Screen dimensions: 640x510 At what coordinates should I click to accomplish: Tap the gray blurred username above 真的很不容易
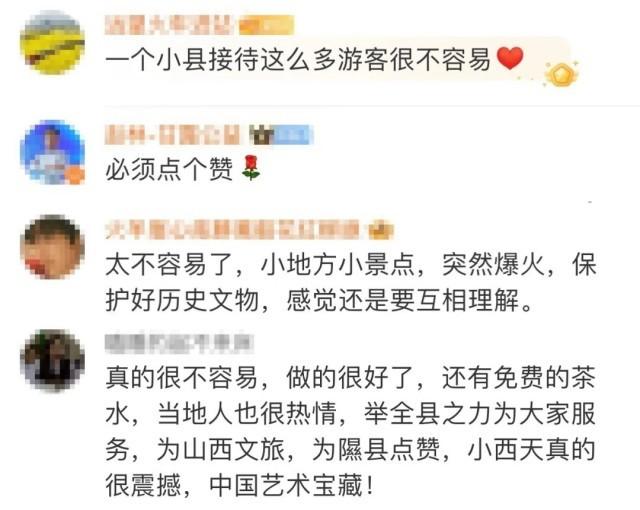coord(179,344)
